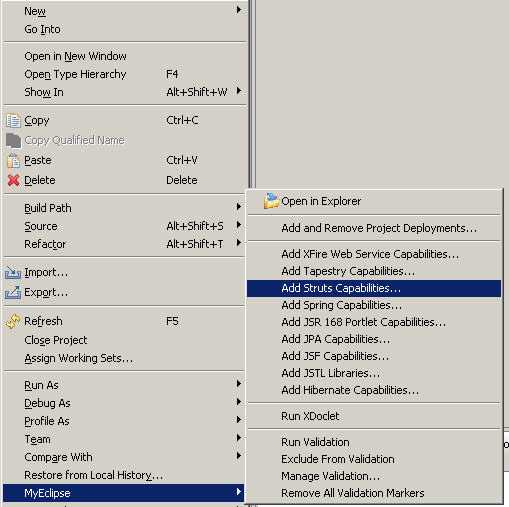Click the grayed Copy Qualified Name icon
Screen dimensions: 509x507
click(x=13, y=140)
